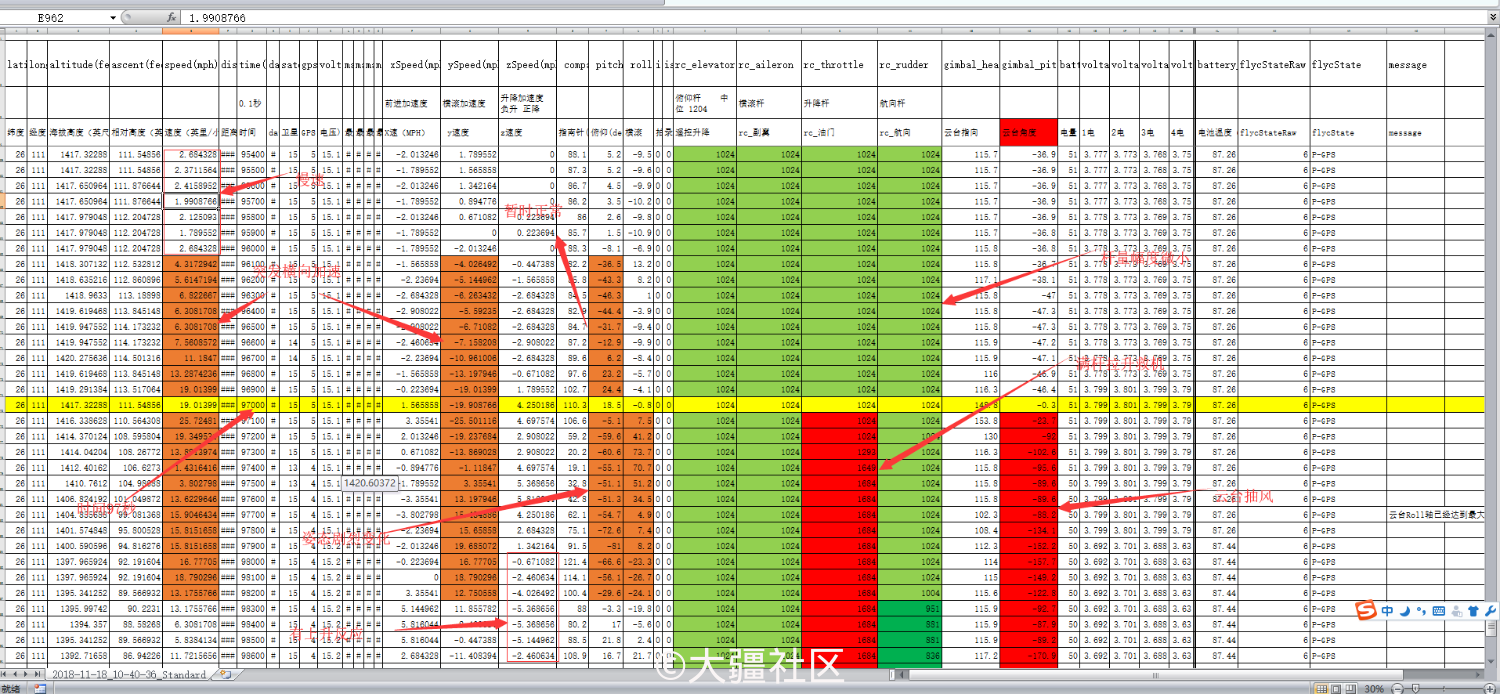
Task: Toggle Sogou half/full-width moon icon
Action: [x=1405, y=611]
